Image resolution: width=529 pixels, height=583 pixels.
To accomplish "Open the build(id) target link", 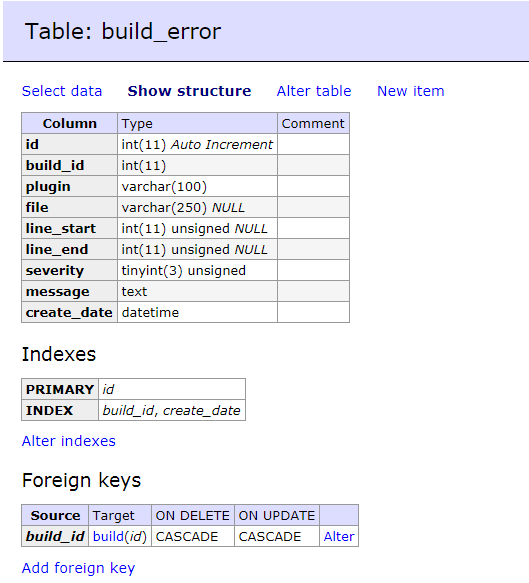I will pyautogui.click(x=120, y=537).
